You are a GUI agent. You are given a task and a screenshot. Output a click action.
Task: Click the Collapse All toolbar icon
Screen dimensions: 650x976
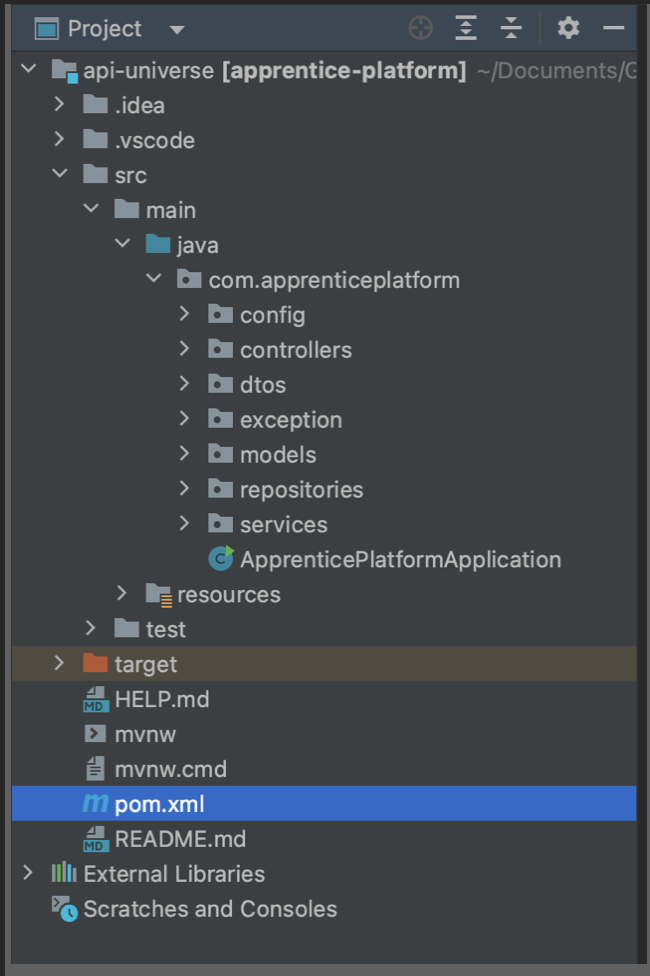pyautogui.click(x=511, y=28)
